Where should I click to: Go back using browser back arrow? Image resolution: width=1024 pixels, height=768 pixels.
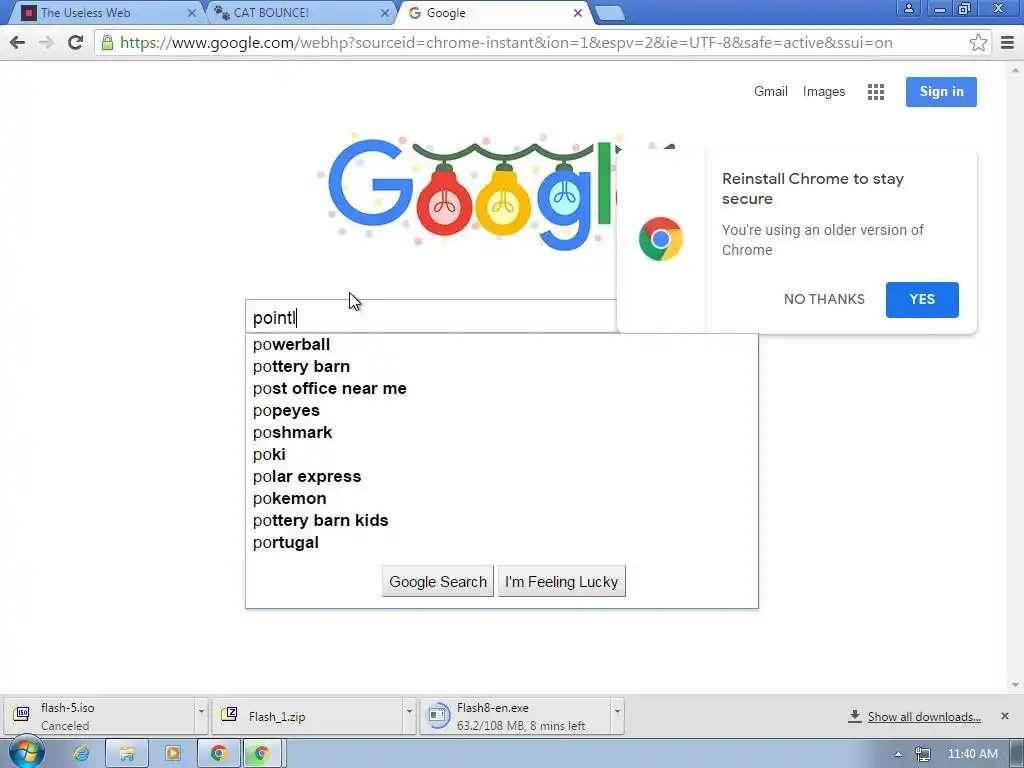click(x=18, y=43)
